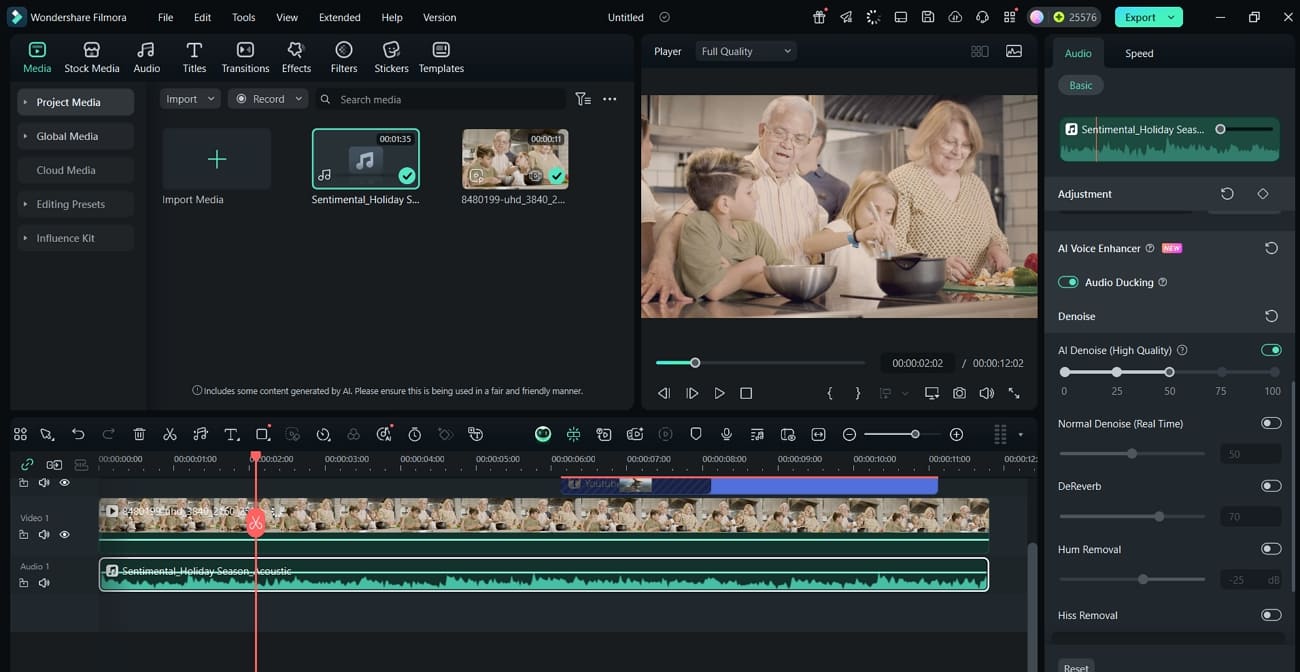Mute the Audio 1 track
The width and height of the screenshot is (1300, 672).
click(x=44, y=583)
